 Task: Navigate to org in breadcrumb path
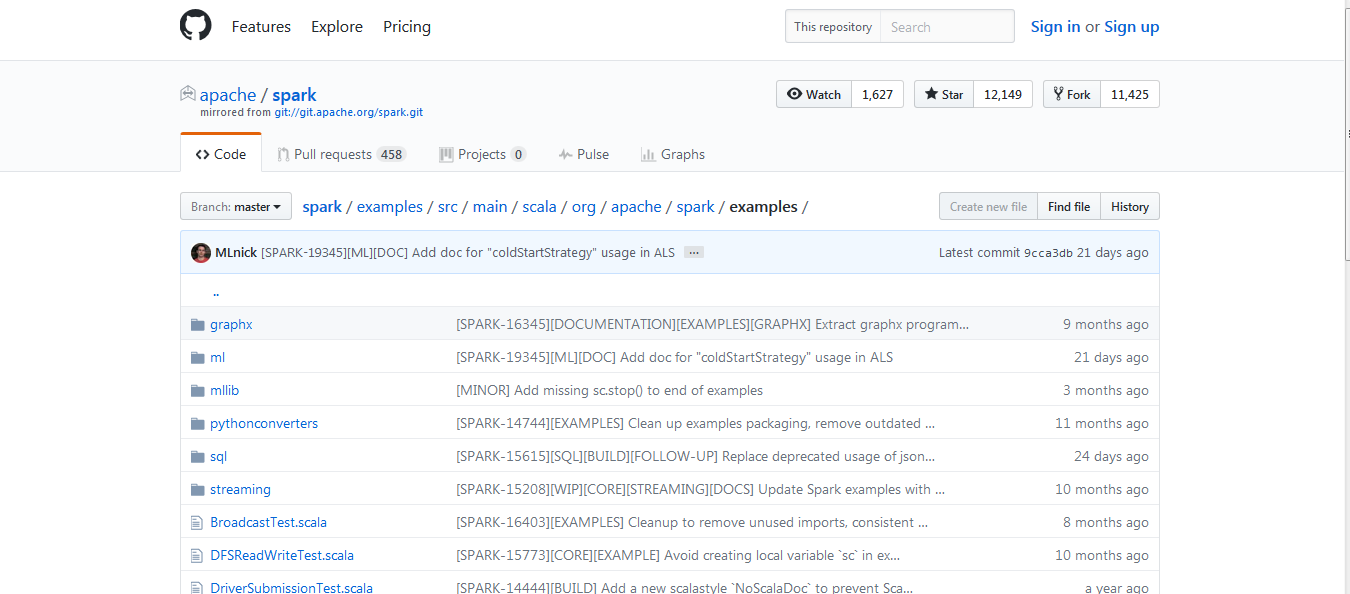pos(584,207)
